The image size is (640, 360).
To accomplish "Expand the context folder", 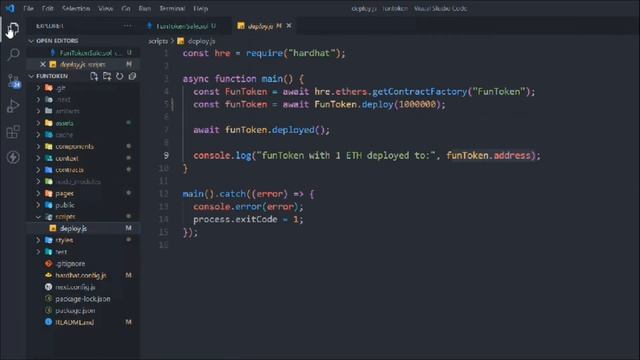I will pos(84,158).
